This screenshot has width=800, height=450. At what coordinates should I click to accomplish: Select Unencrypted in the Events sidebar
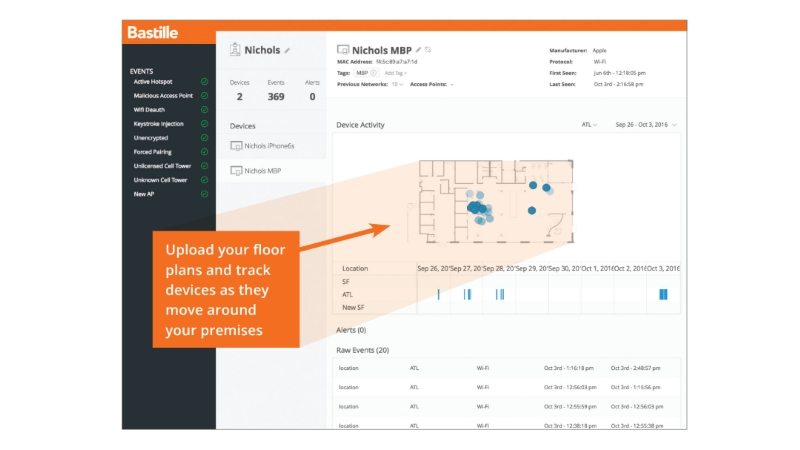click(x=151, y=138)
